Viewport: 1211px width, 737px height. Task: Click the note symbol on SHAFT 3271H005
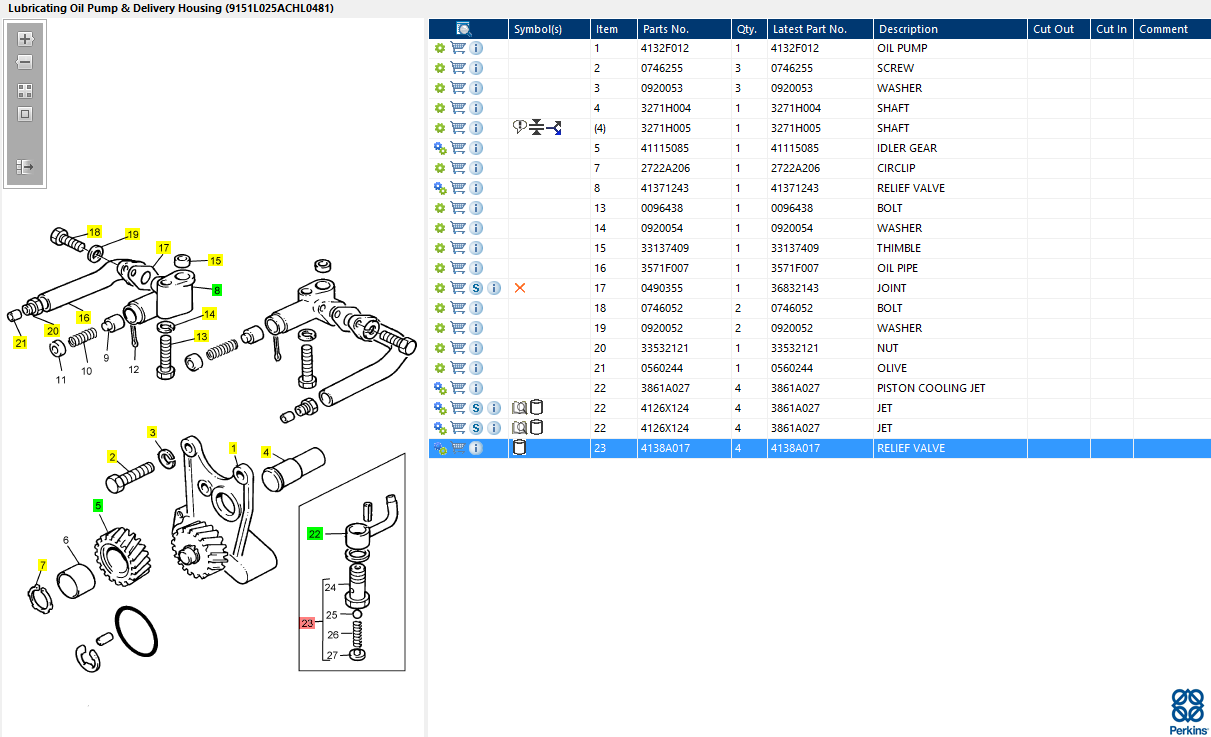pos(519,127)
